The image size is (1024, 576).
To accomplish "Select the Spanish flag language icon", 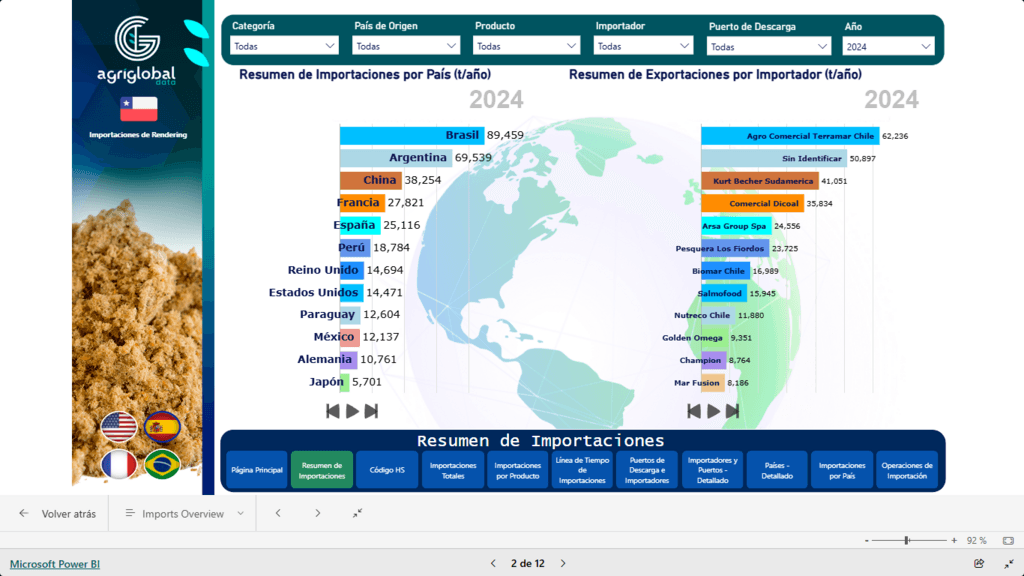I will coord(162,425).
